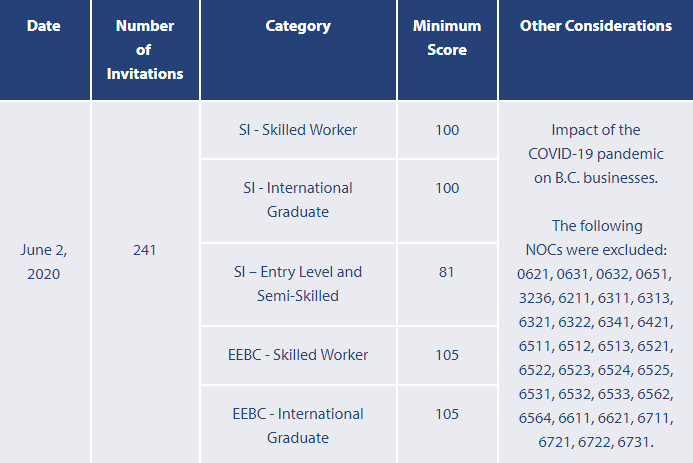Select the 241 invitations cell
This screenshot has height=463, width=693.
coord(145,250)
